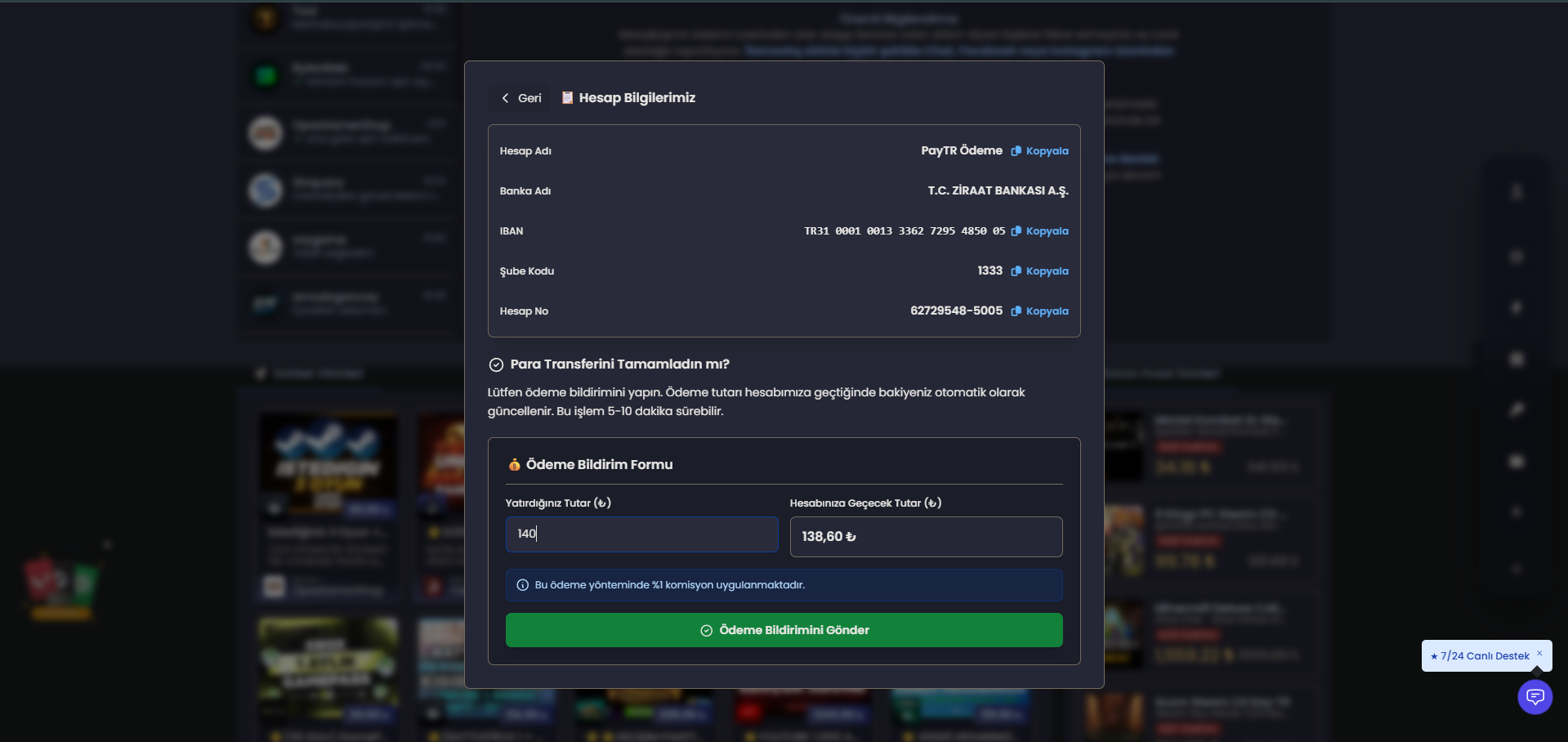Click the money bag icon beside Ödeme Bildirim Formu
Screen dimensions: 1568x742
[514, 465]
